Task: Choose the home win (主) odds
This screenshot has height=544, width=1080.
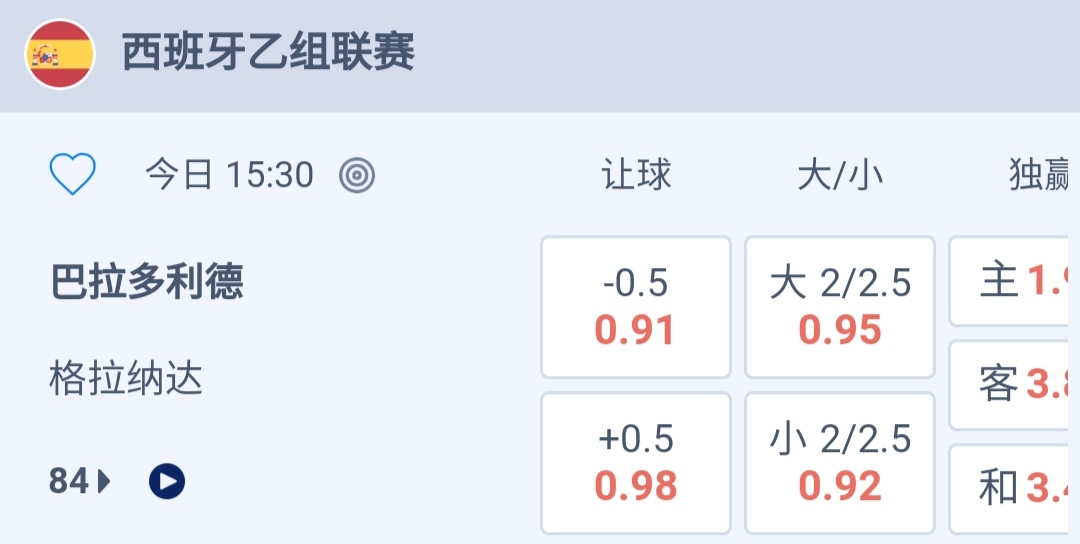Action: pyautogui.click(x=1014, y=281)
